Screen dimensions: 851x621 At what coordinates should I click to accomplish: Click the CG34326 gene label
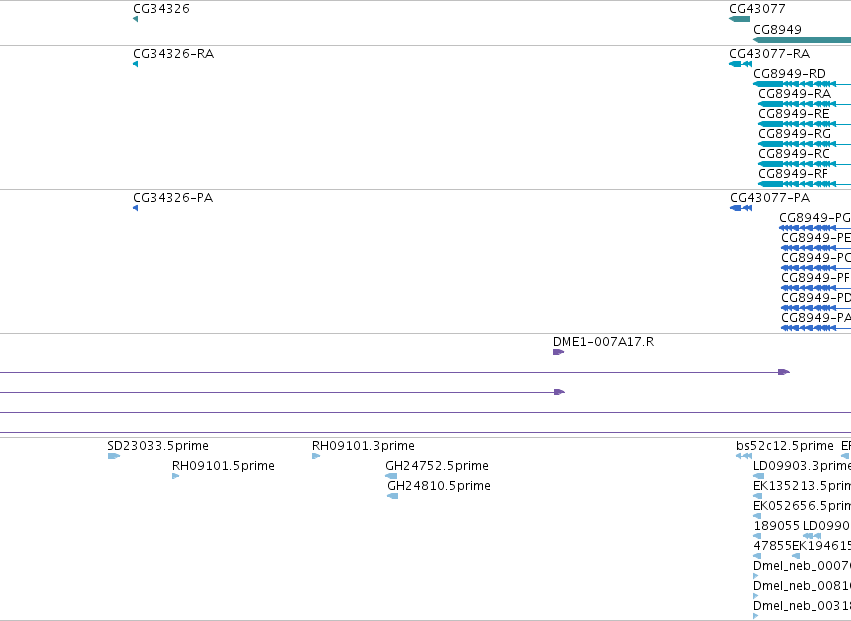coord(161,9)
